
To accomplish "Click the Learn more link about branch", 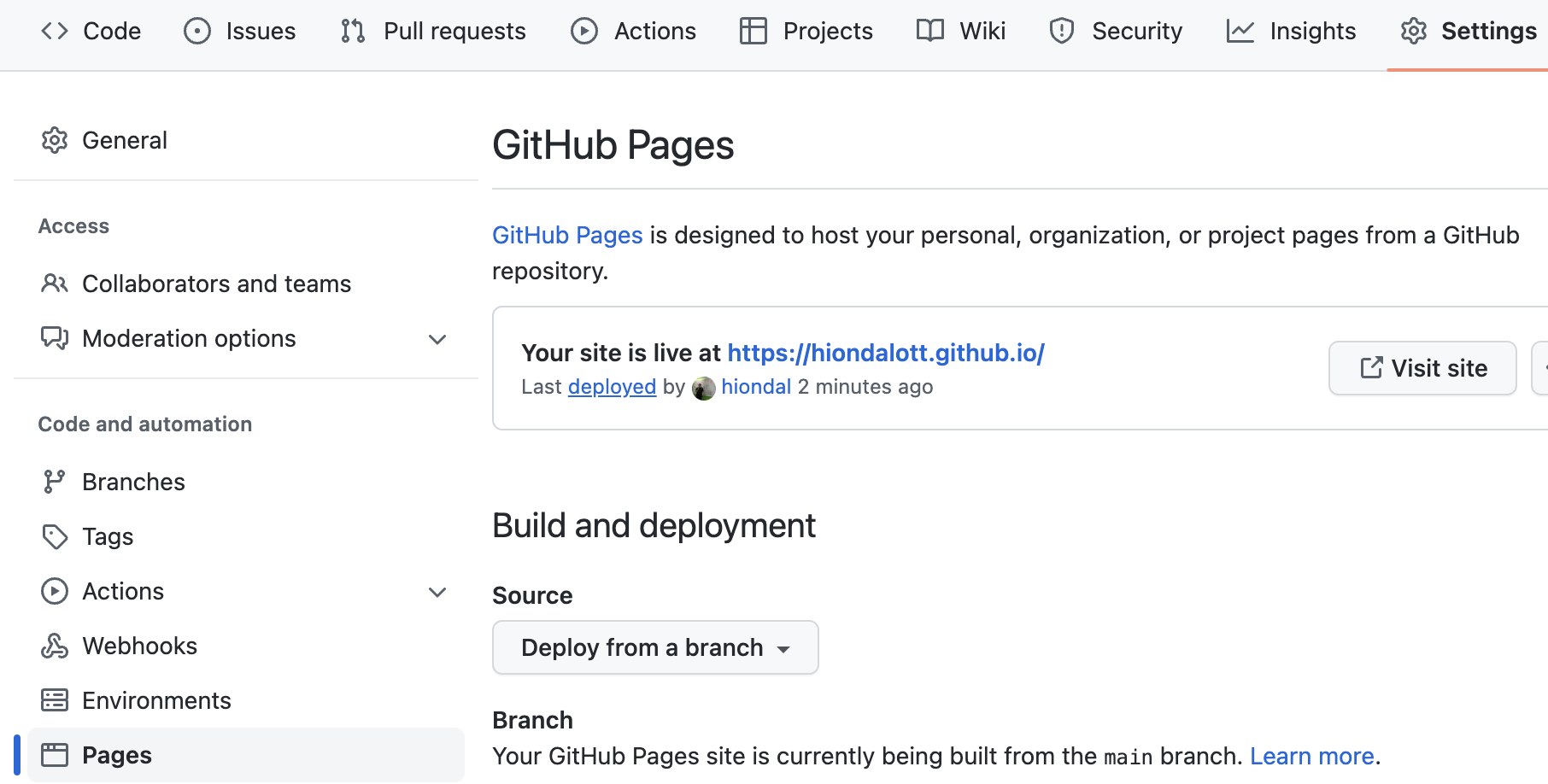I will coord(1311,756).
